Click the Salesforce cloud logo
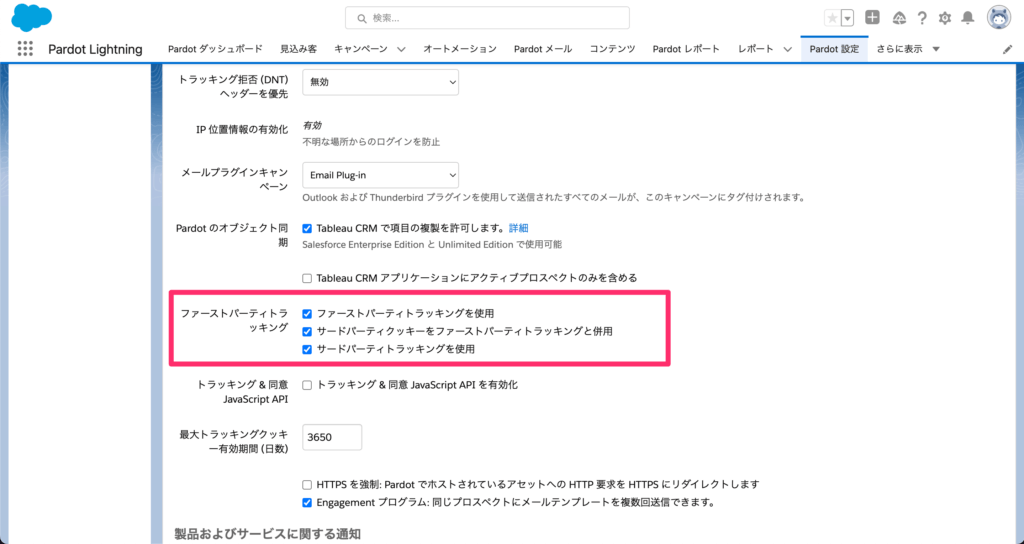This screenshot has width=1024, height=544. click(x=31, y=18)
